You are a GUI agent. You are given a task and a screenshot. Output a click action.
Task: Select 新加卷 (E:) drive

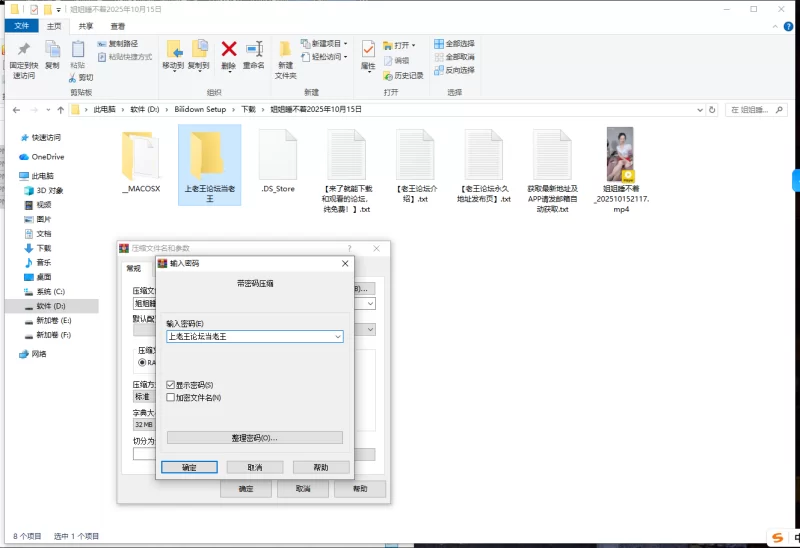point(48,320)
